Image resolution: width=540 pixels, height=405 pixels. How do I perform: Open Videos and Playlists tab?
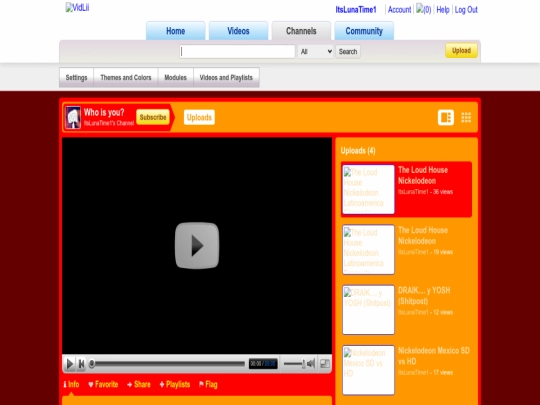pyautogui.click(x=226, y=77)
